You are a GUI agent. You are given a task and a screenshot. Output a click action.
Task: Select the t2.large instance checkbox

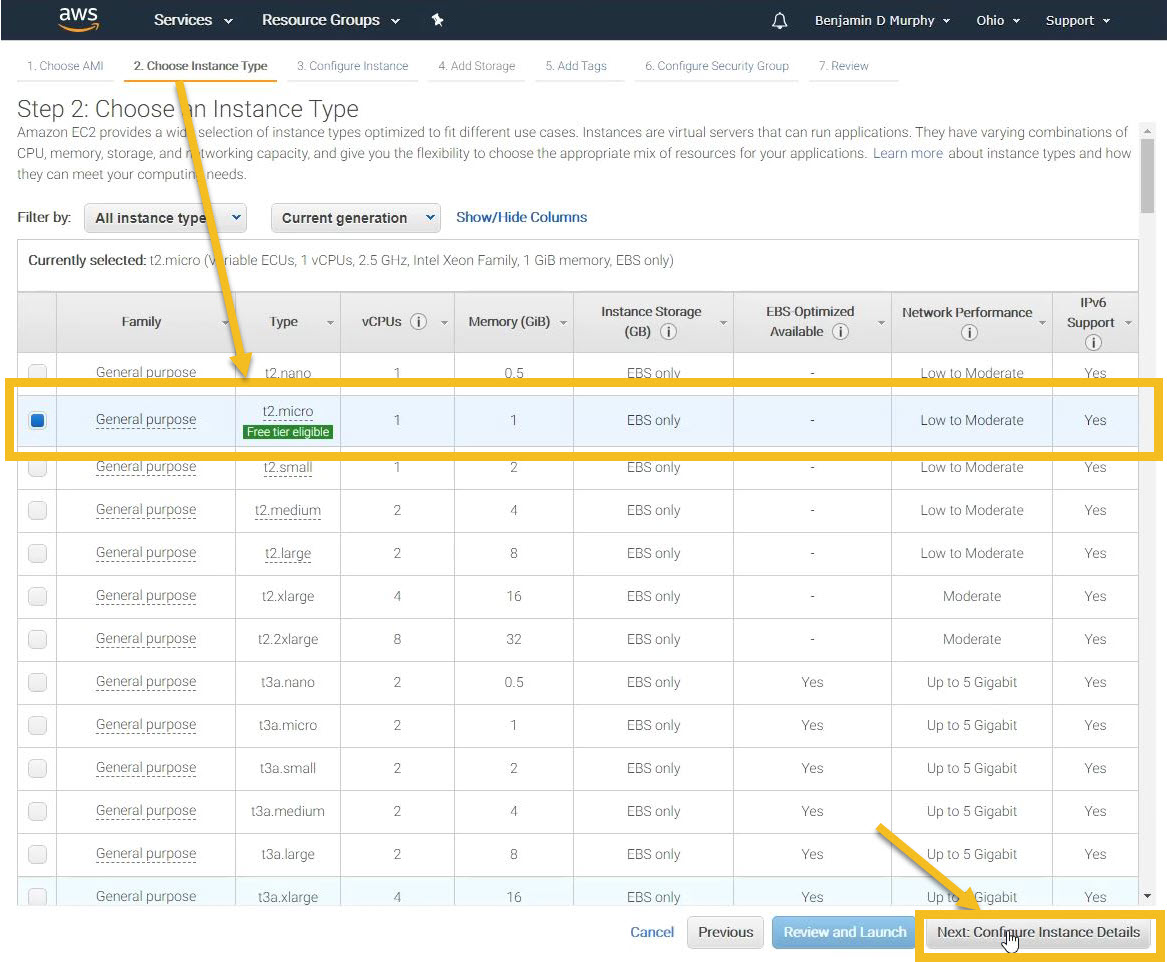click(x=37, y=554)
